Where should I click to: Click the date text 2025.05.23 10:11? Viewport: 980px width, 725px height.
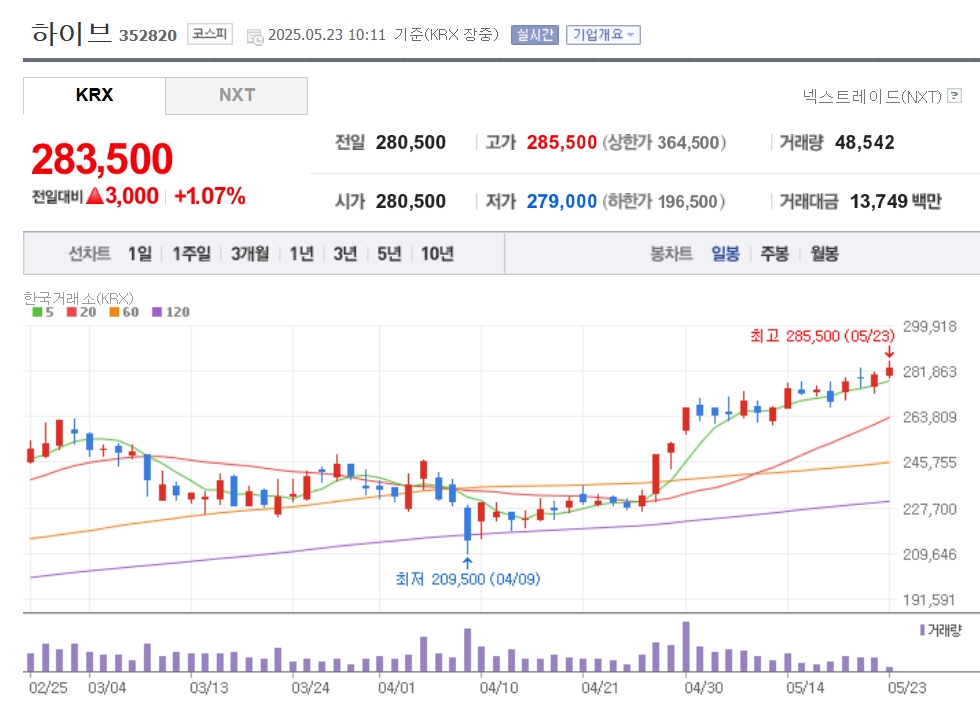[x=327, y=34]
